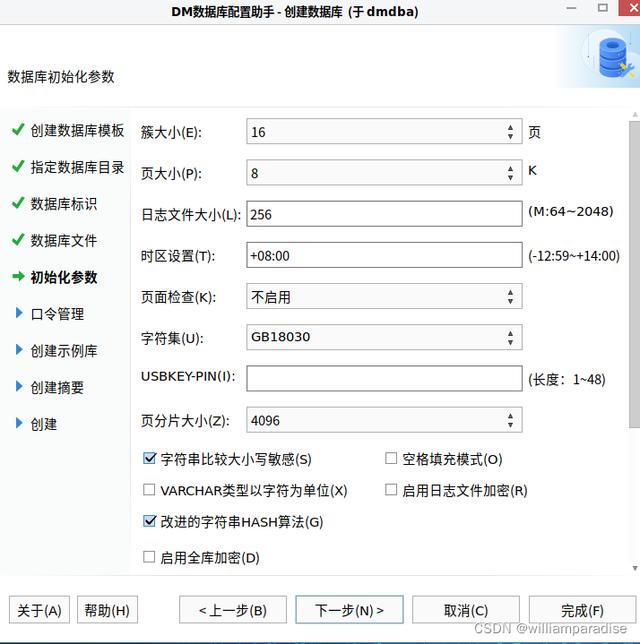
Task: Click the 日志文件大小(L): label
Action: click(x=191, y=214)
